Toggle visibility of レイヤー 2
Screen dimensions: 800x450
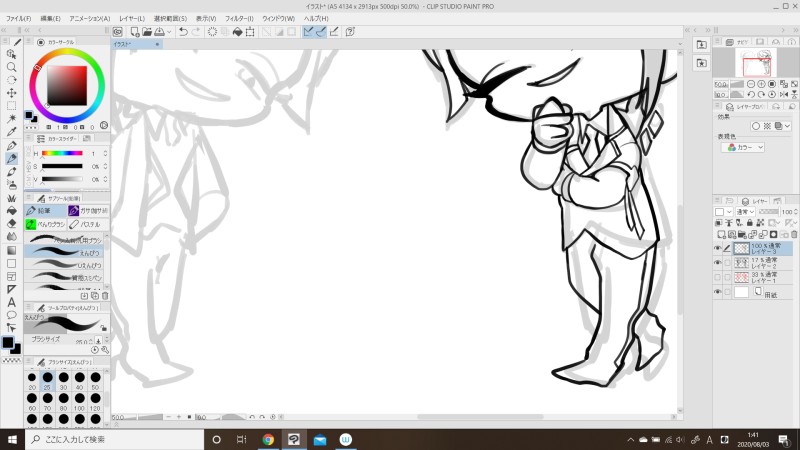tap(717, 263)
